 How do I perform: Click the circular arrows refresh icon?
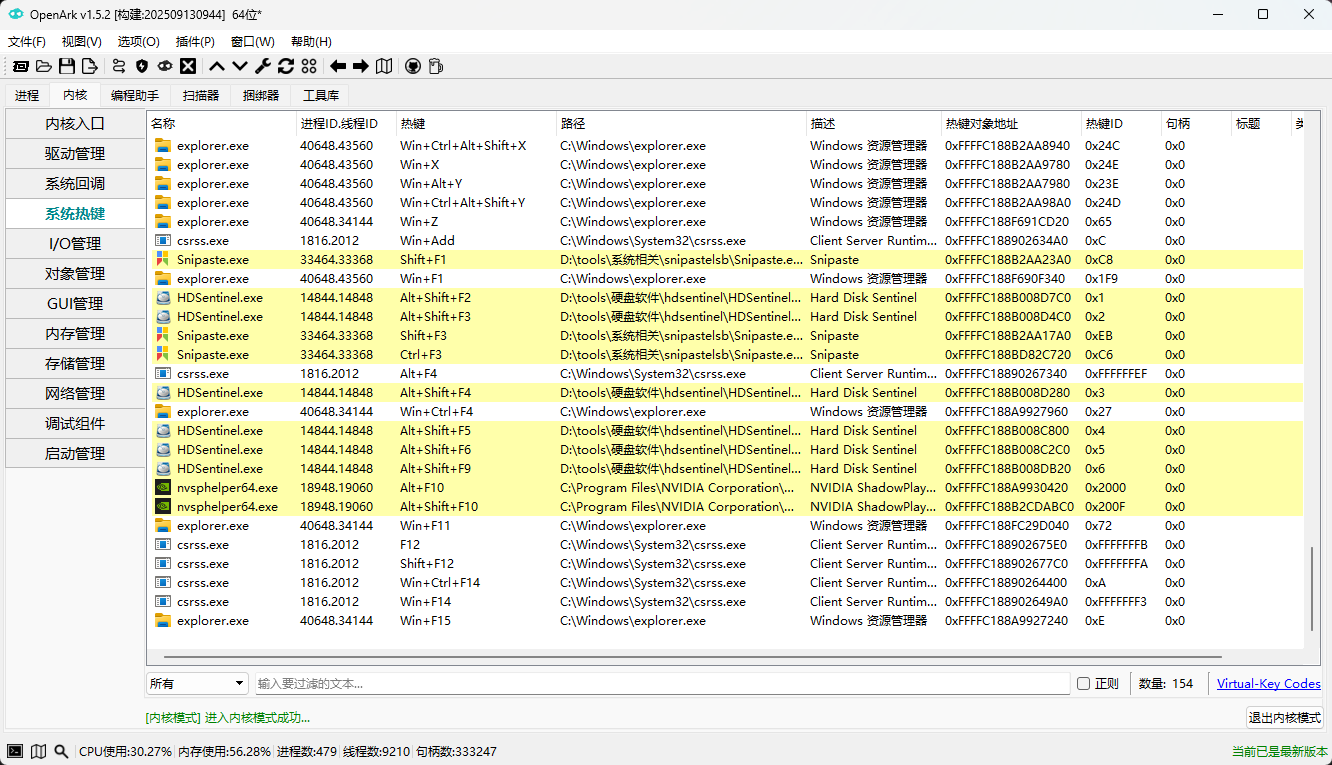[286, 66]
